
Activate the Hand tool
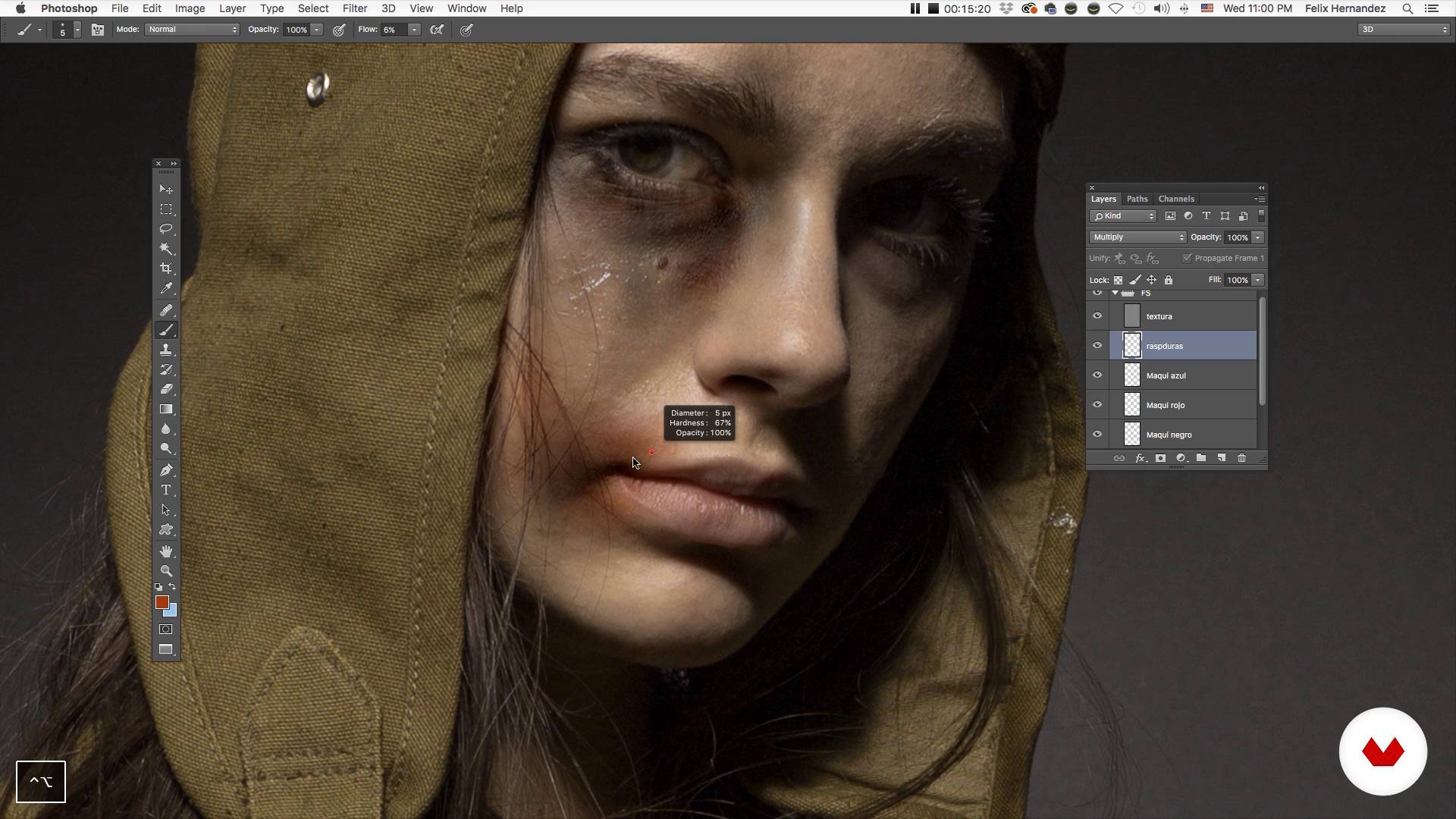coord(166,551)
